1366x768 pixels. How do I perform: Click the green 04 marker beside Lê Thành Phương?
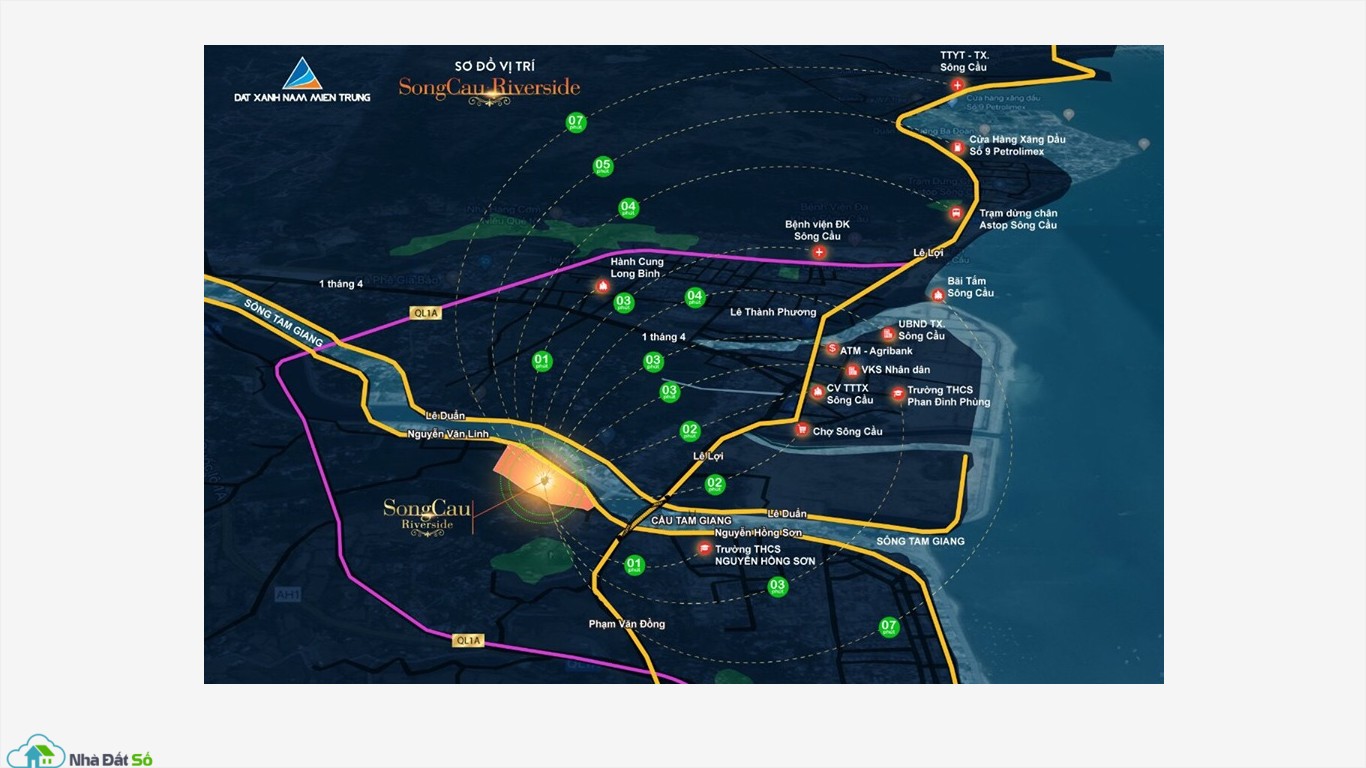click(x=694, y=297)
